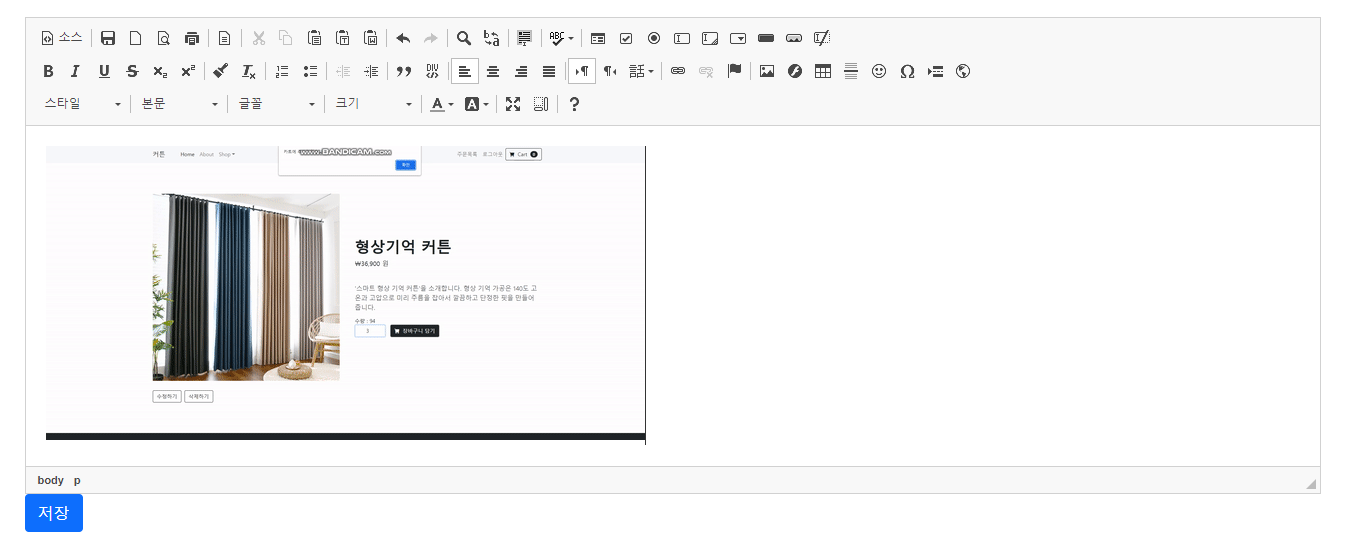1345x540 pixels.
Task: Align text to the left
Action: [x=465, y=71]
